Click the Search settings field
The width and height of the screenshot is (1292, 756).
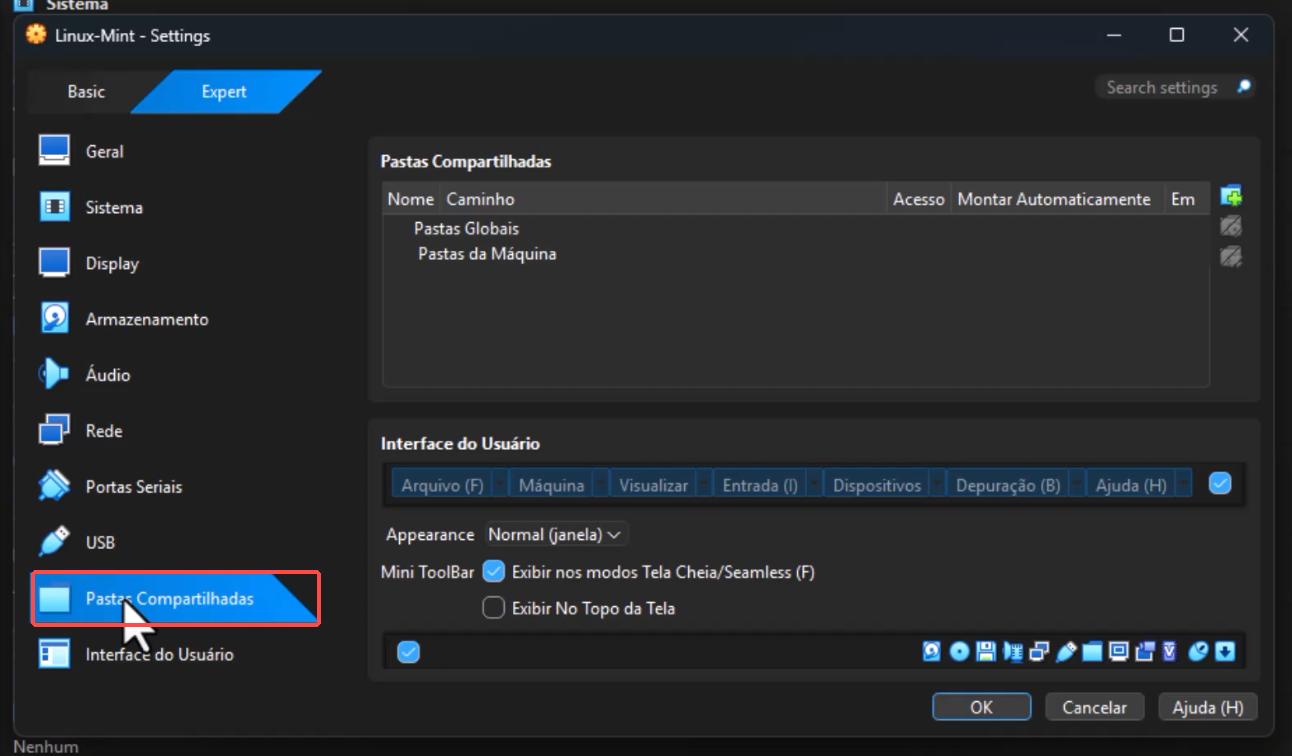pos(1176,88)
